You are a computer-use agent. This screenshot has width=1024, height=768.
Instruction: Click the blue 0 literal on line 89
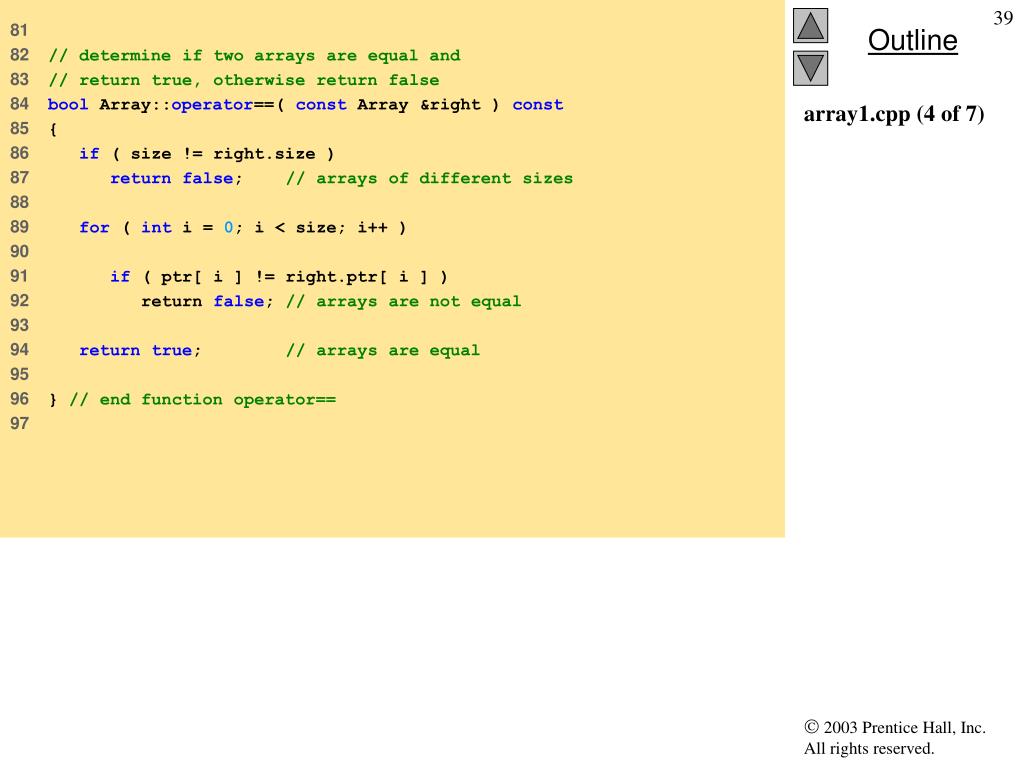tap(229, 227)
